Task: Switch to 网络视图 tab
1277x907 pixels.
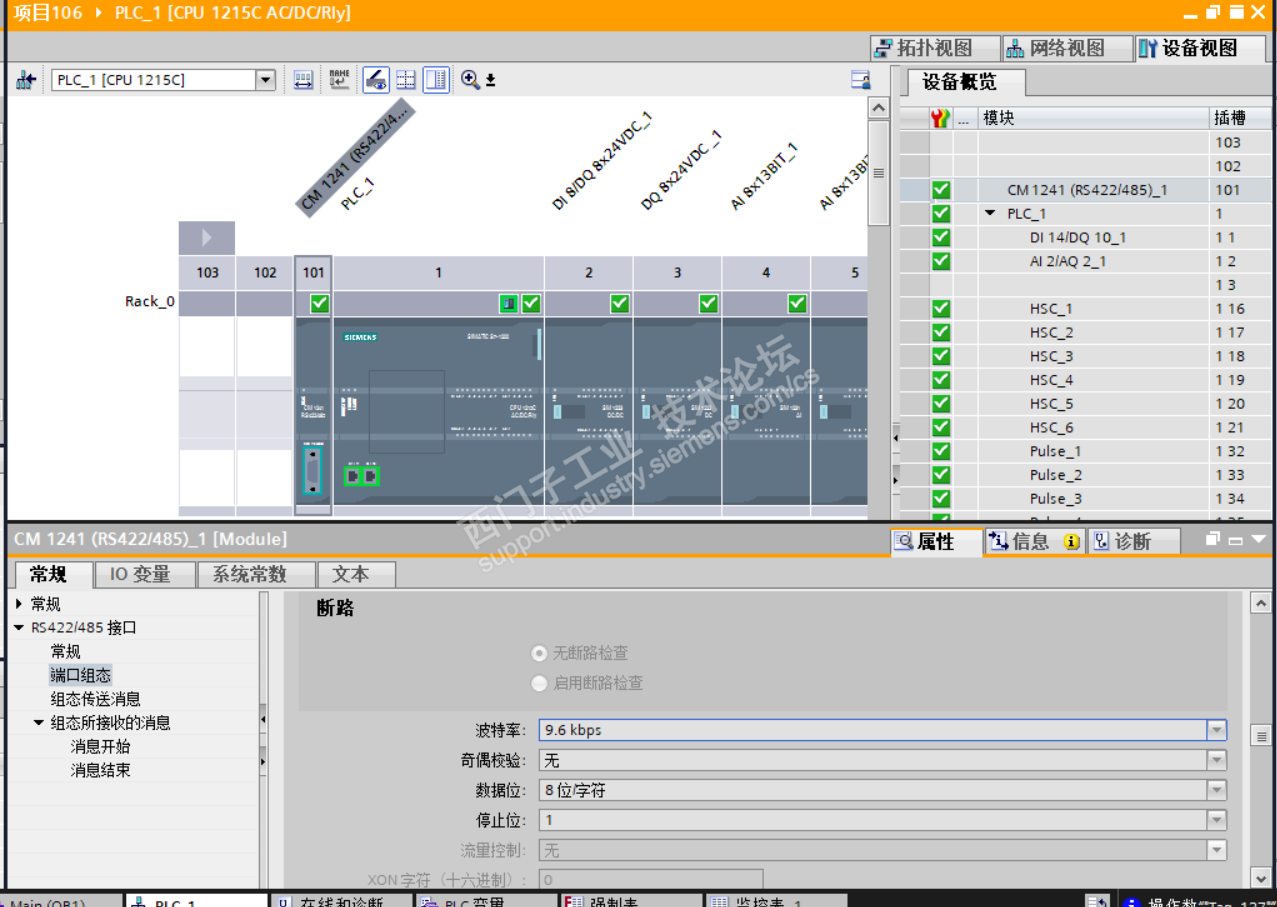Action: point(1067,48)
